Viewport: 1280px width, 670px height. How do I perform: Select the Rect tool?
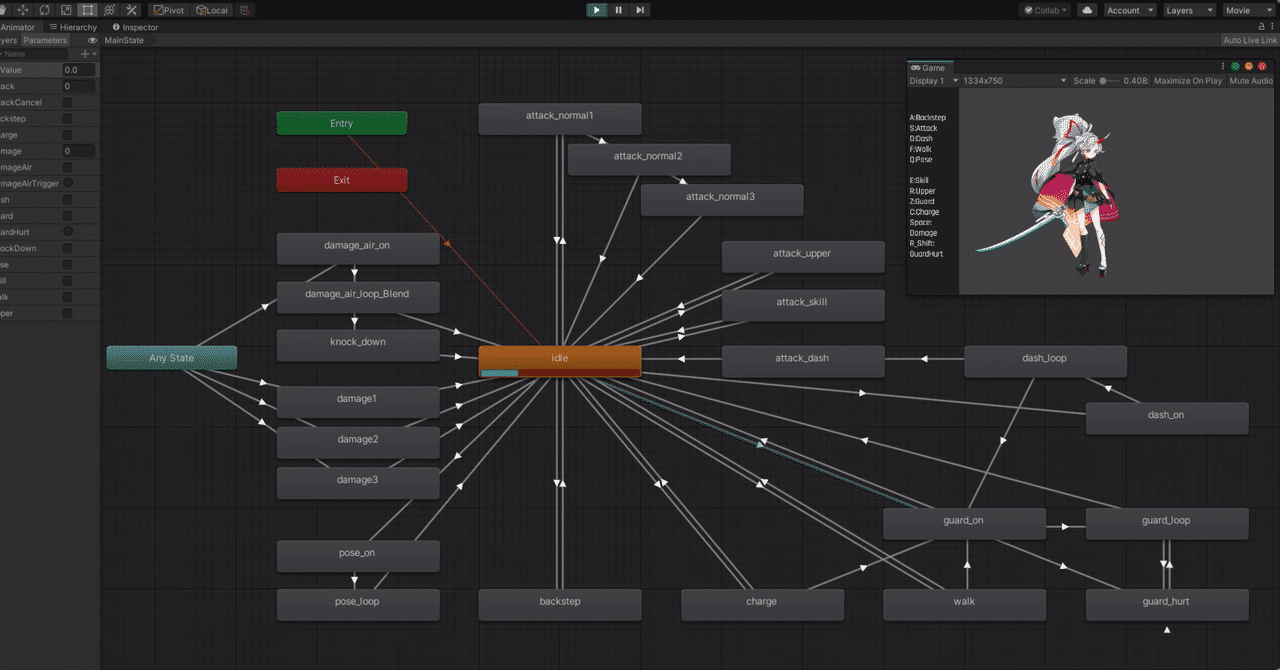tap(88, 10)
